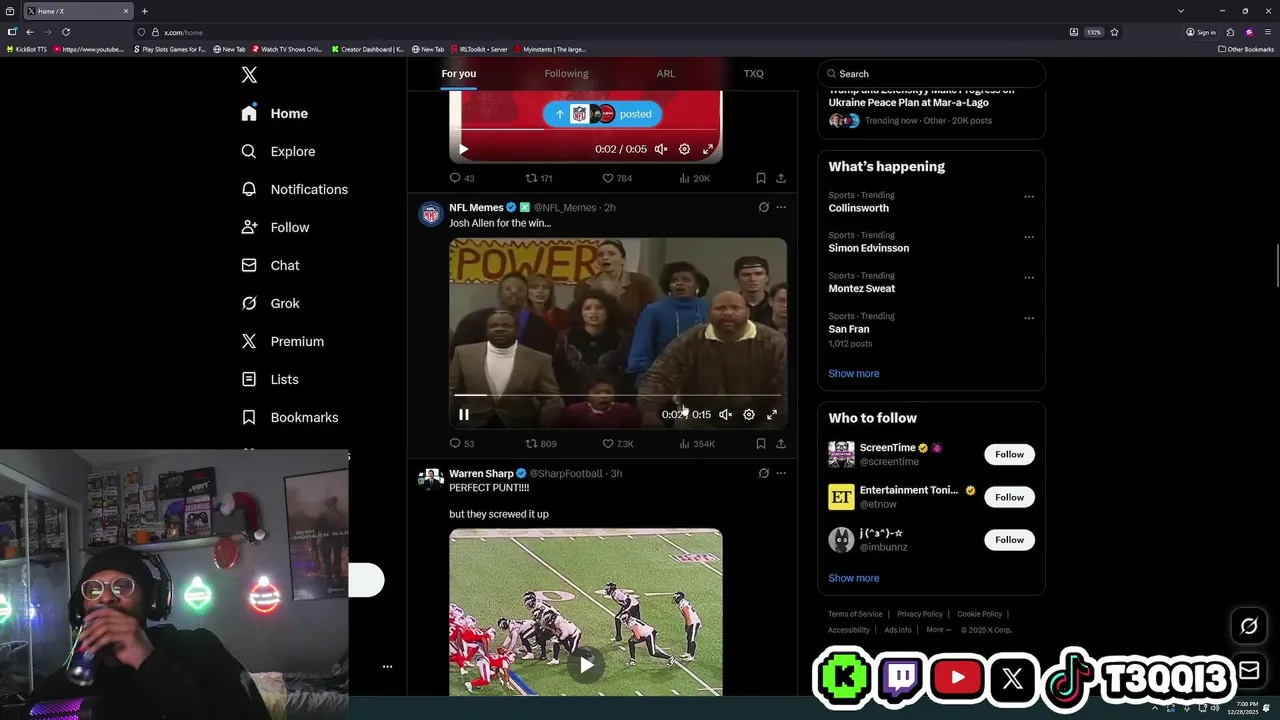This screenshot has height=720, width=1280.
Task: Open settings on the NFL Memes video
Action: [x=749, y=415]
